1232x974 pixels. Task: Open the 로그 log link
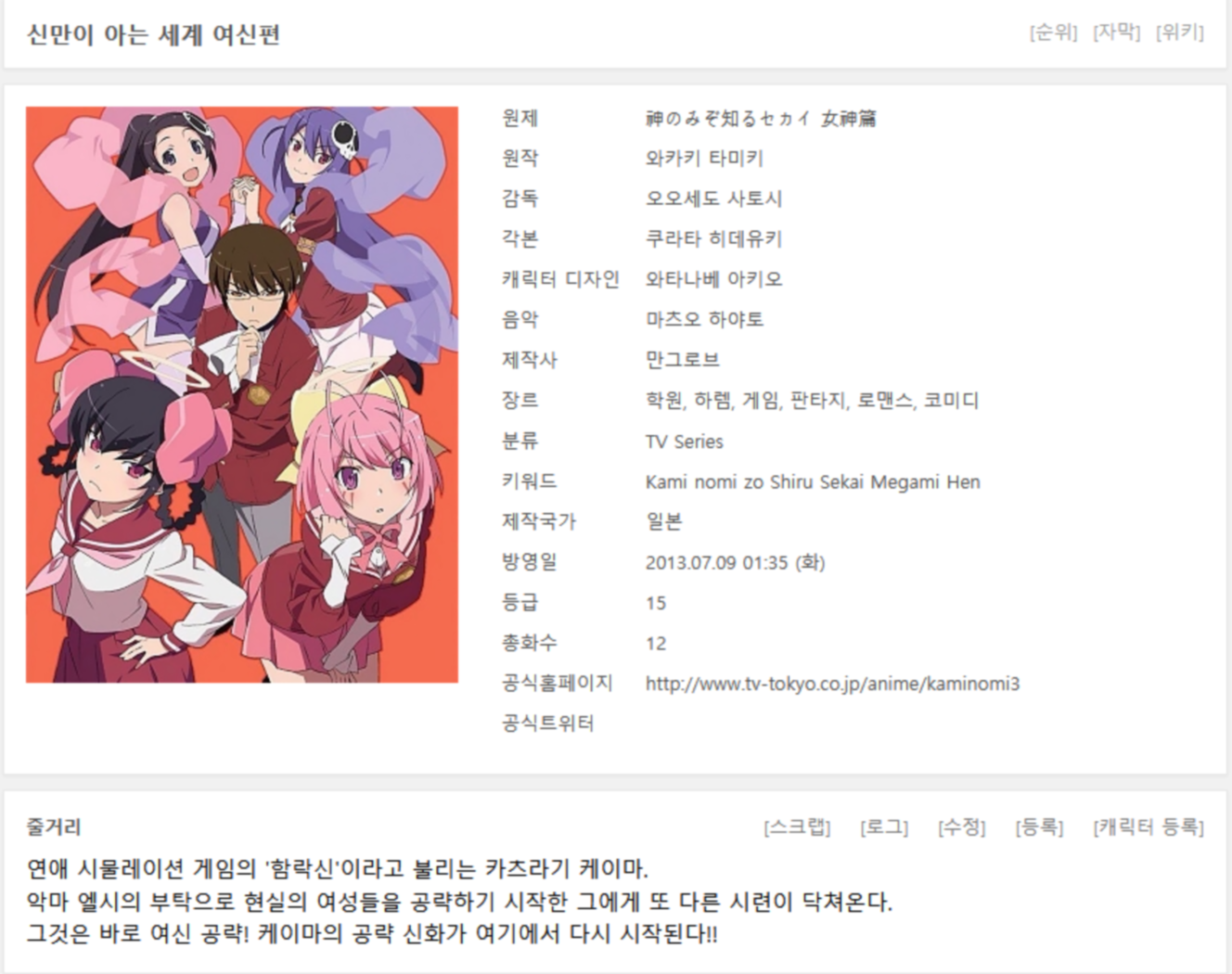pyautogui.click(x=884, y=827)
